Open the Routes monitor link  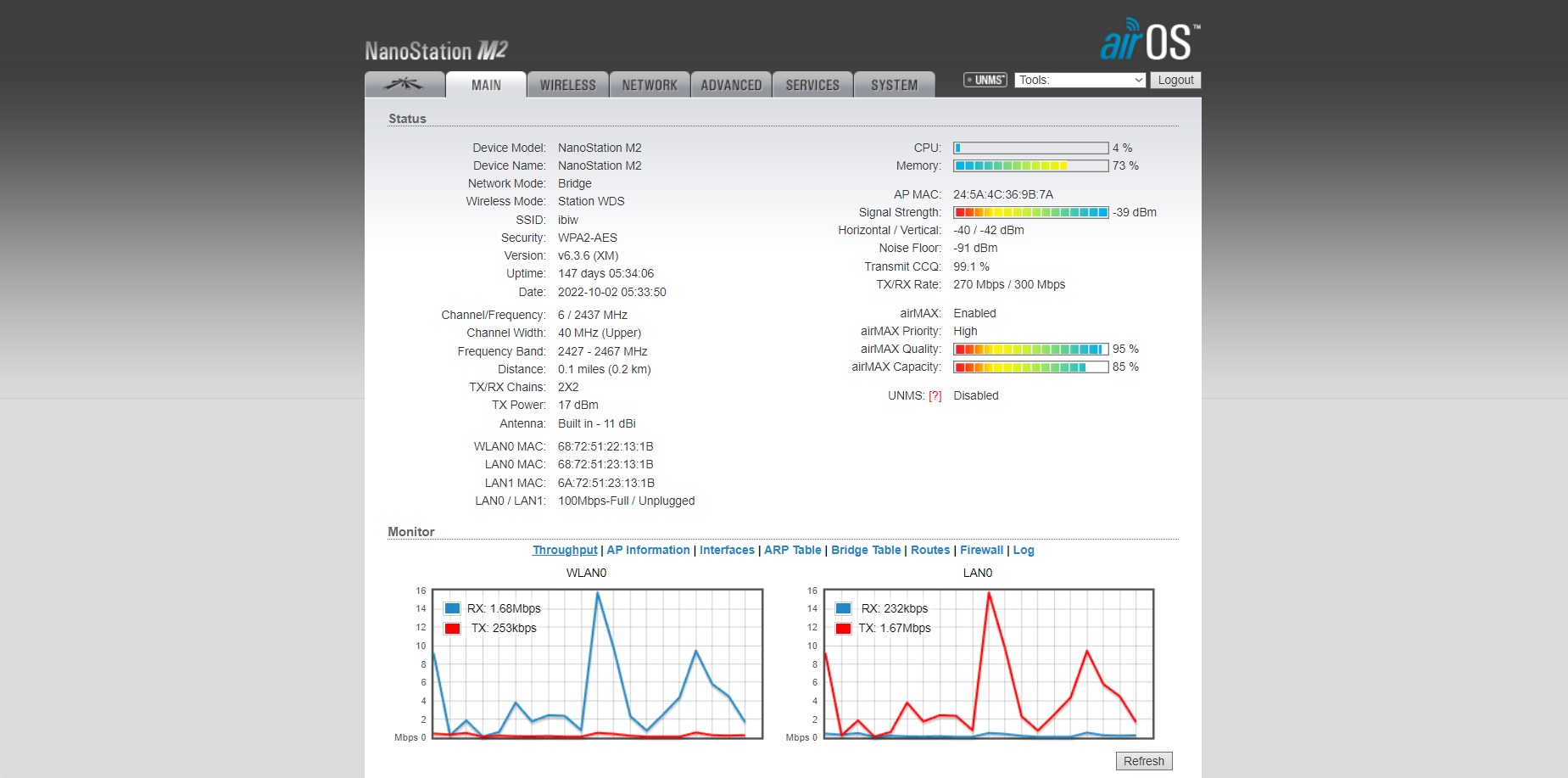930,550
